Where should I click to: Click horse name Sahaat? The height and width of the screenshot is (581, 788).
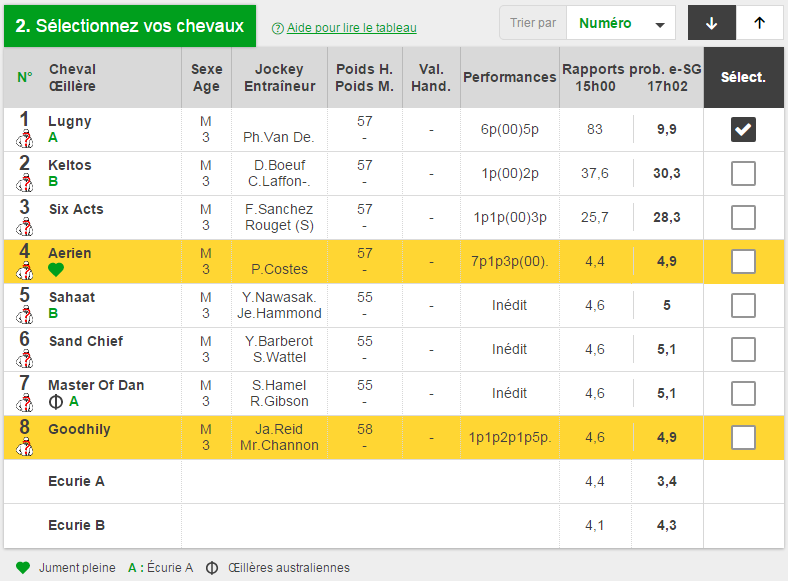pyautogui.click(x=72, y=297)
